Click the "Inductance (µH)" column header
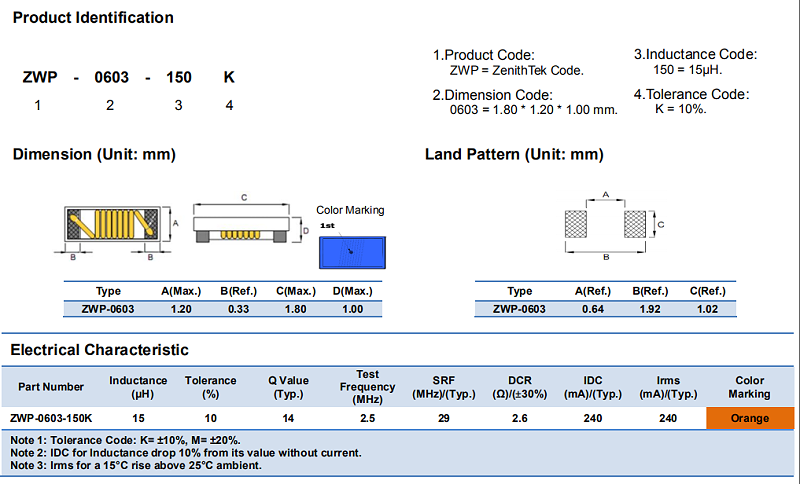Image resolution: width=800 pixels, height=484 pixels. click(x=138, y=387)
